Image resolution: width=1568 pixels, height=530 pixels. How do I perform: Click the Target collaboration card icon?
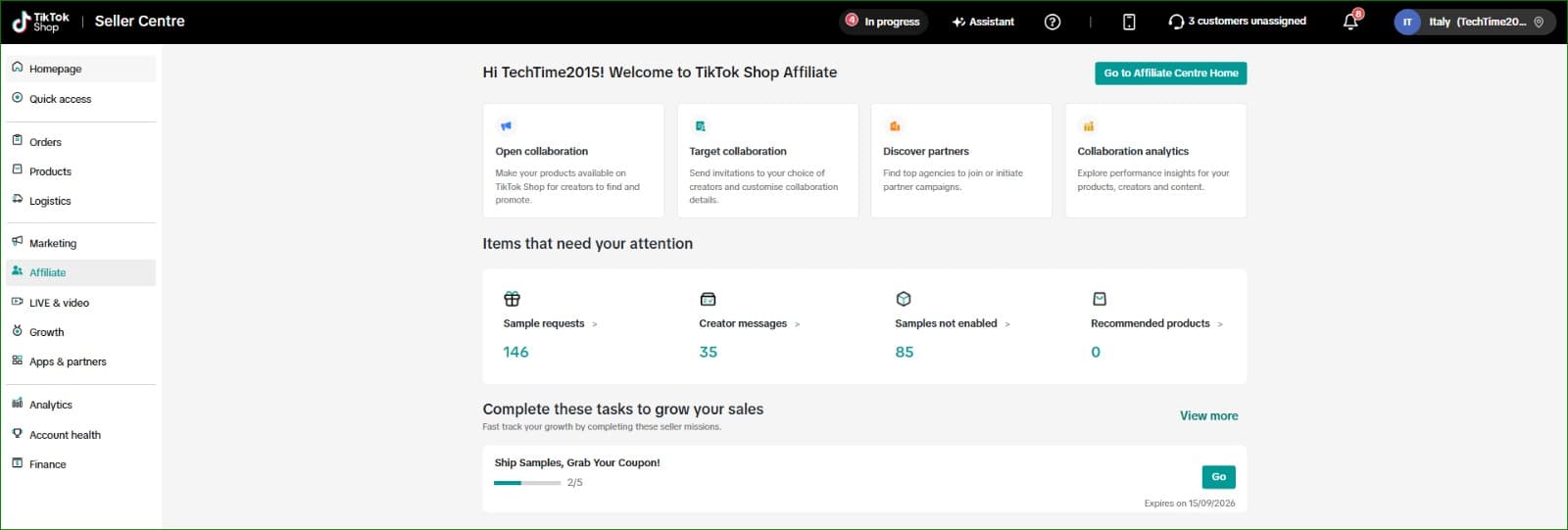click(700, 126)
